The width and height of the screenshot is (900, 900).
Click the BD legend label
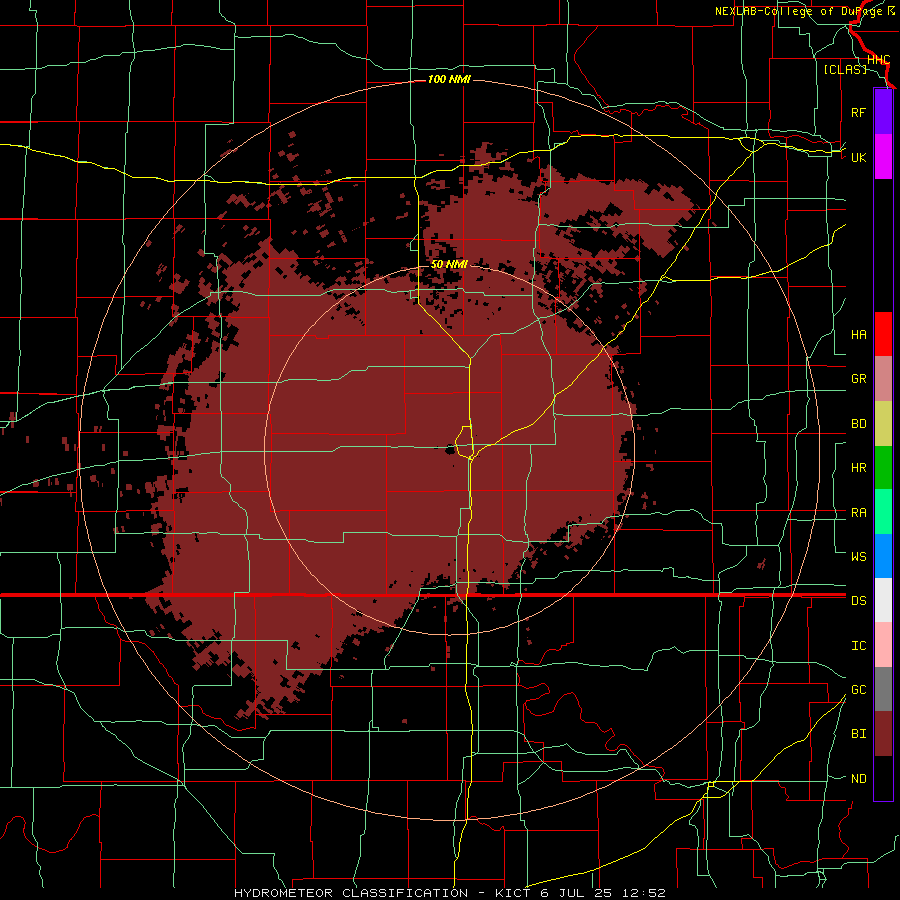point(858,424)
